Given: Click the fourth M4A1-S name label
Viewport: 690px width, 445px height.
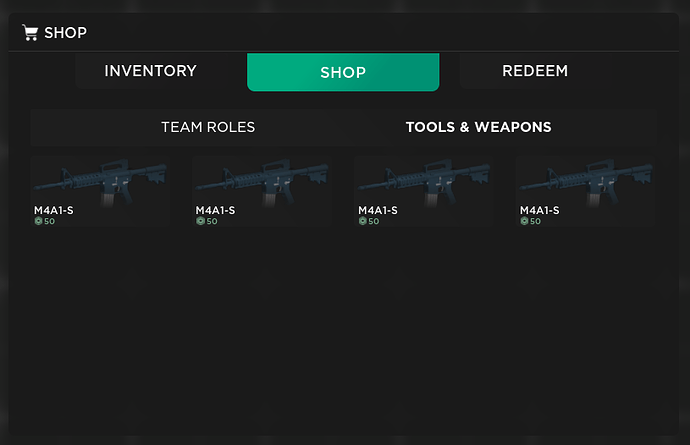Looking at the screenshot, I should tap(540, 210).
